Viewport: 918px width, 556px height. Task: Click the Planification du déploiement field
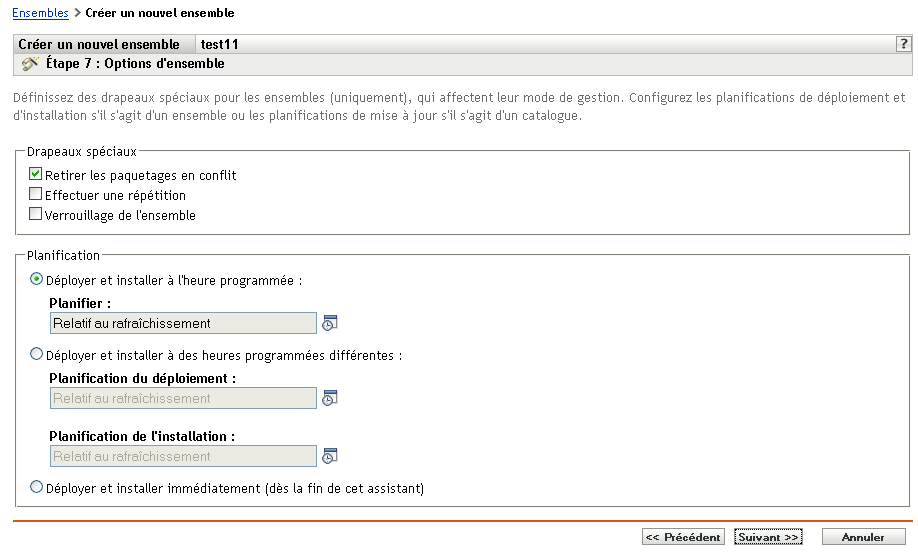click(183, 398)
